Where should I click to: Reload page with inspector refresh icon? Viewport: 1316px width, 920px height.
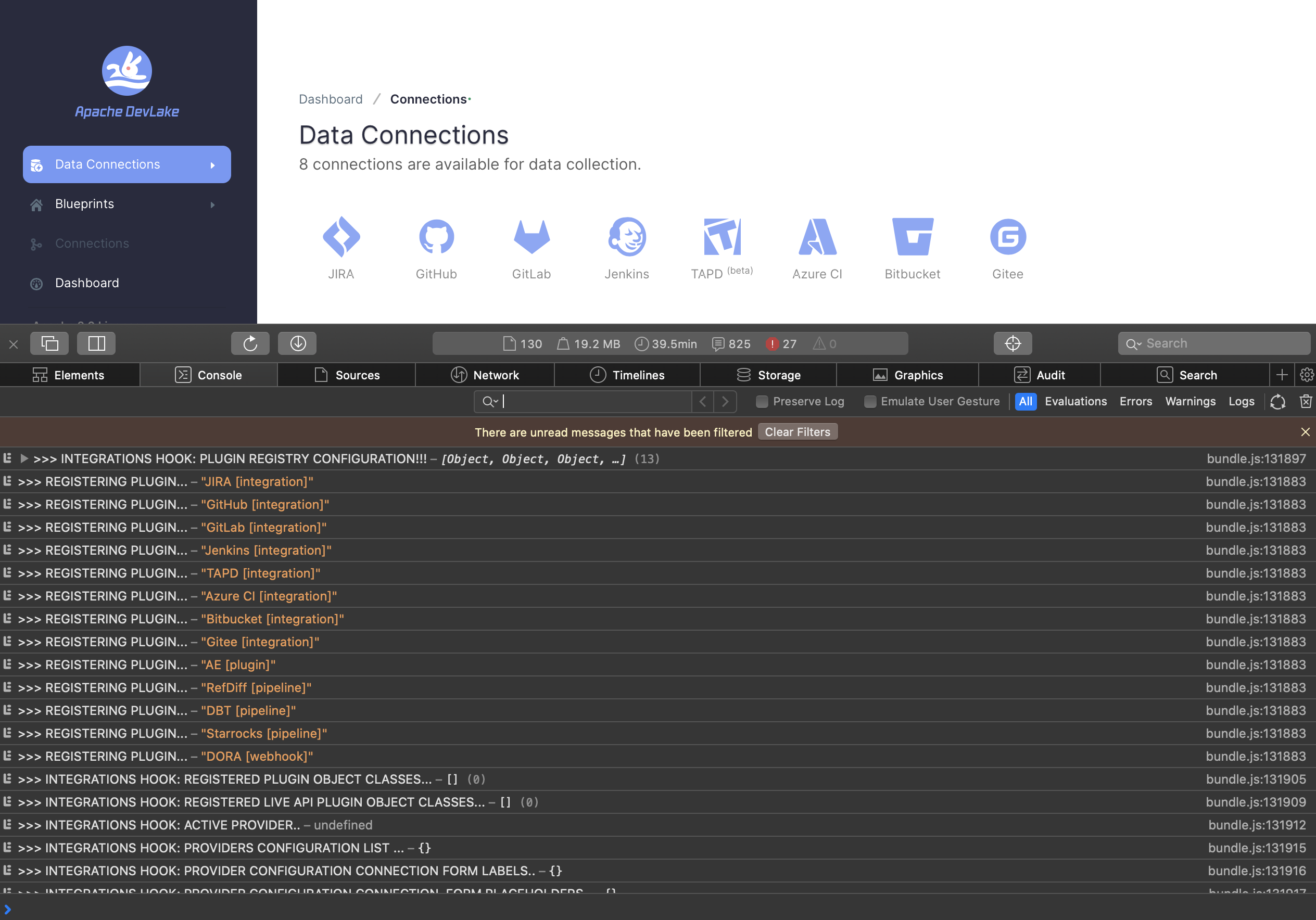250,343
